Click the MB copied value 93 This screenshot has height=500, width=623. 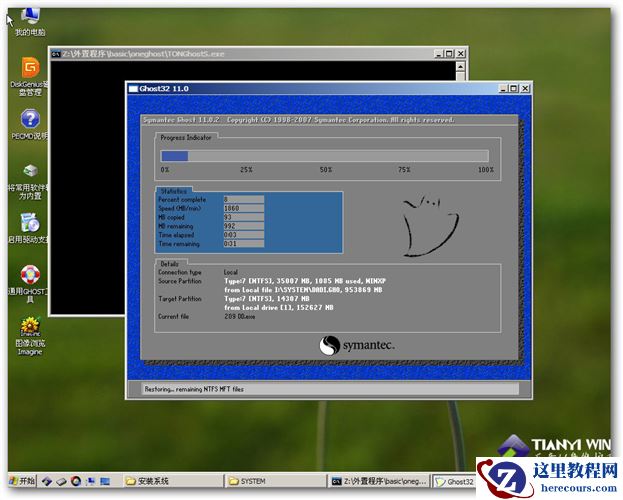click(x=243, y=217)
